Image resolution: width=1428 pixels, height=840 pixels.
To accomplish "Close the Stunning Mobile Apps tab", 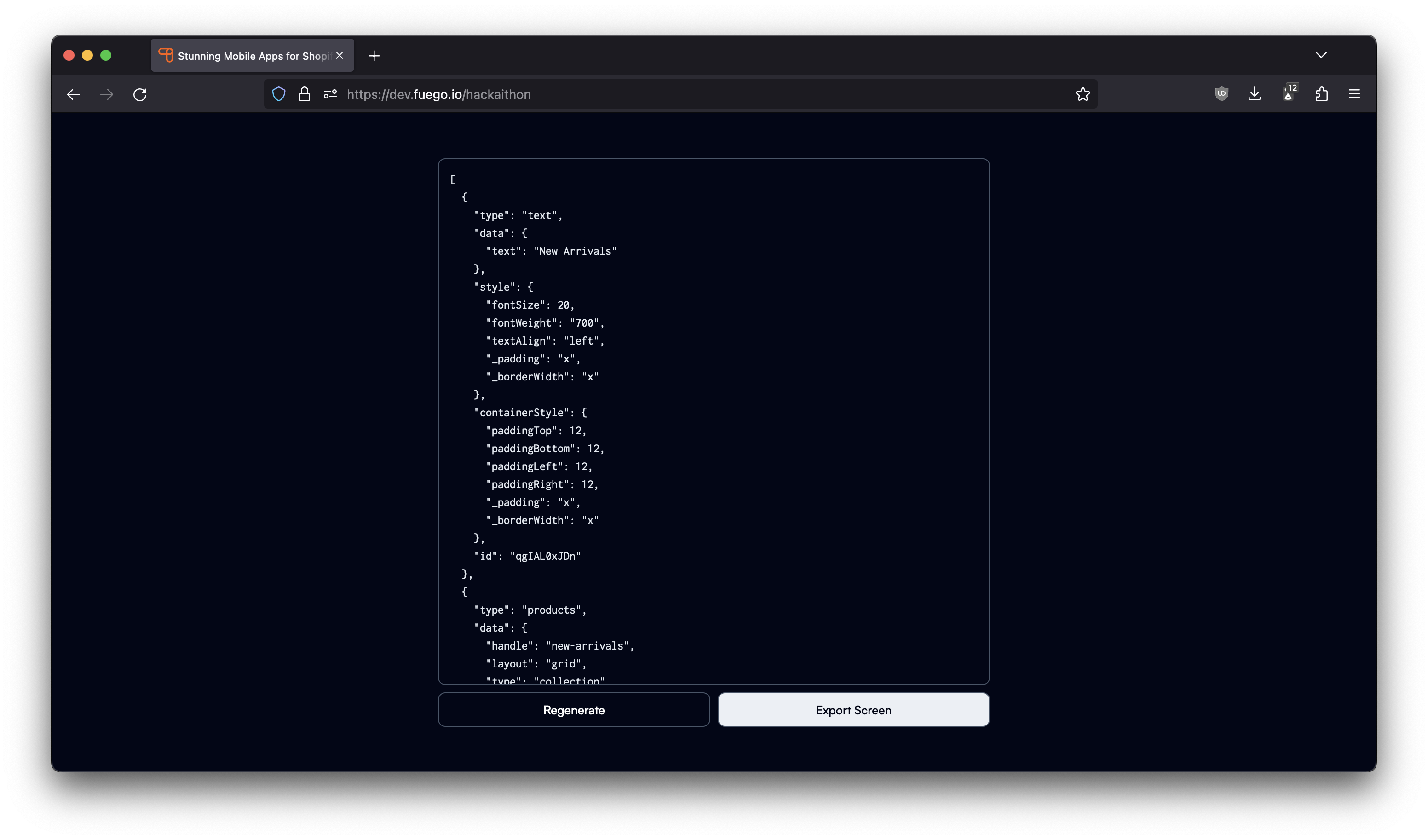I will point(340,55).
